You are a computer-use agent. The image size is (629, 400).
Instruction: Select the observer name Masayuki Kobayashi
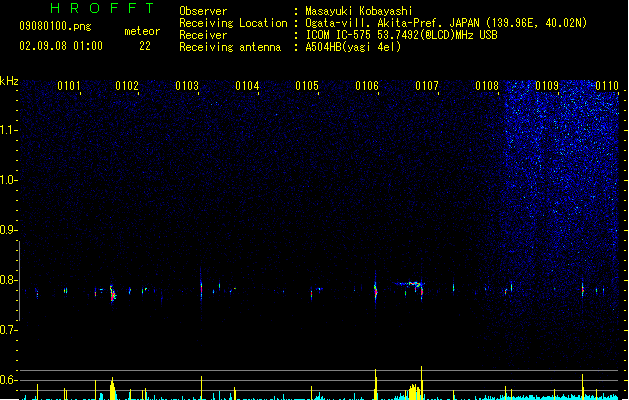(359, 11)
